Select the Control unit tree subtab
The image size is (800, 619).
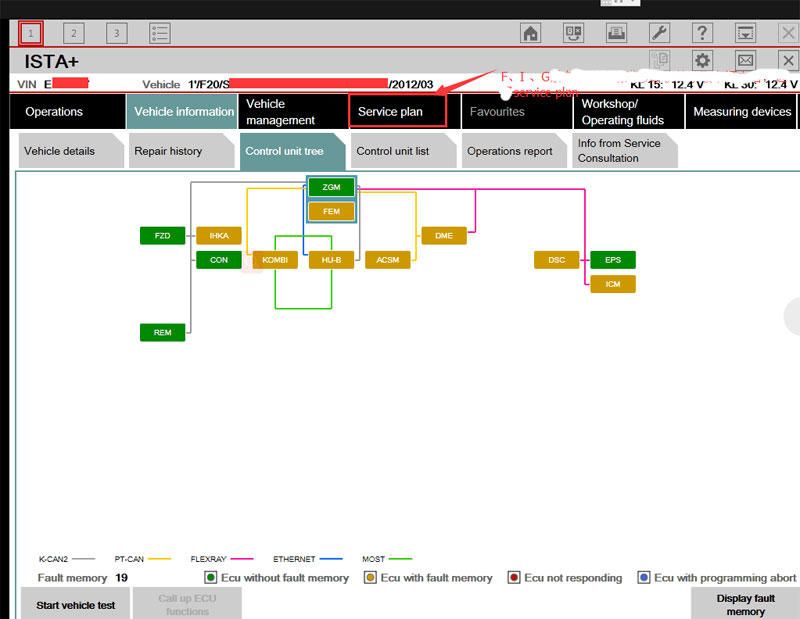[x=292, y=151]
